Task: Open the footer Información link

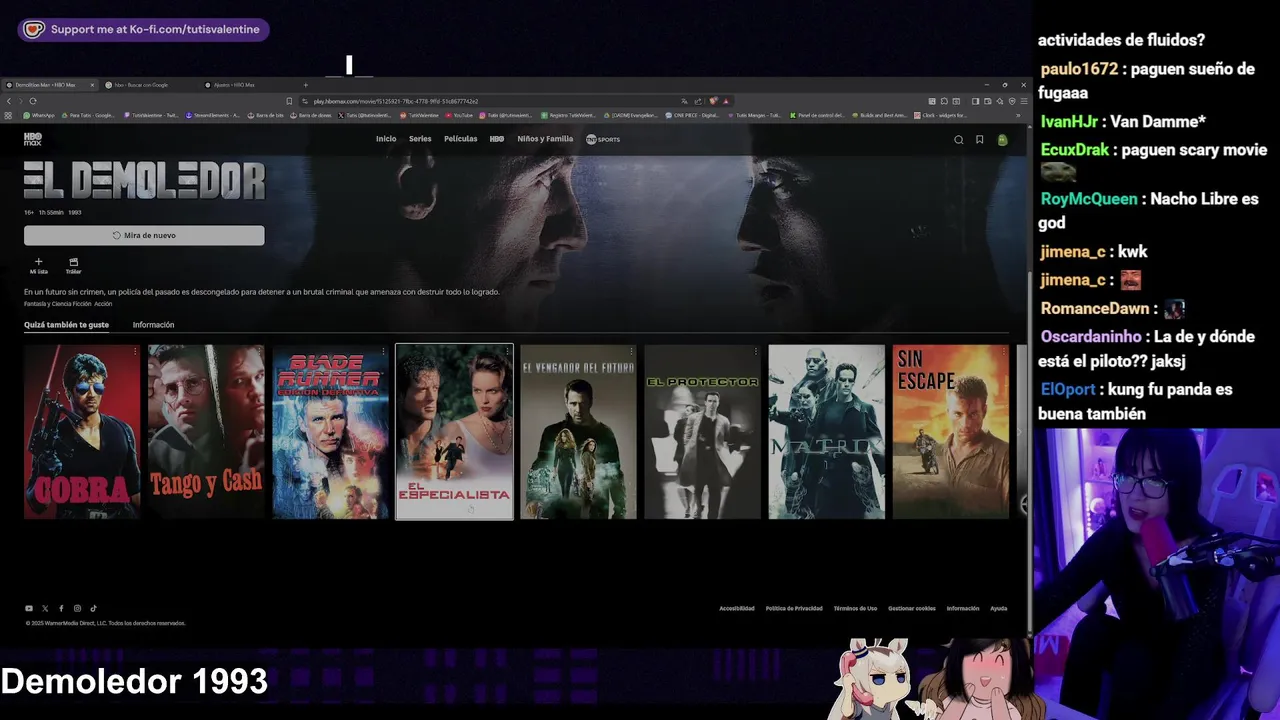Action: click(x=963, y=608)
